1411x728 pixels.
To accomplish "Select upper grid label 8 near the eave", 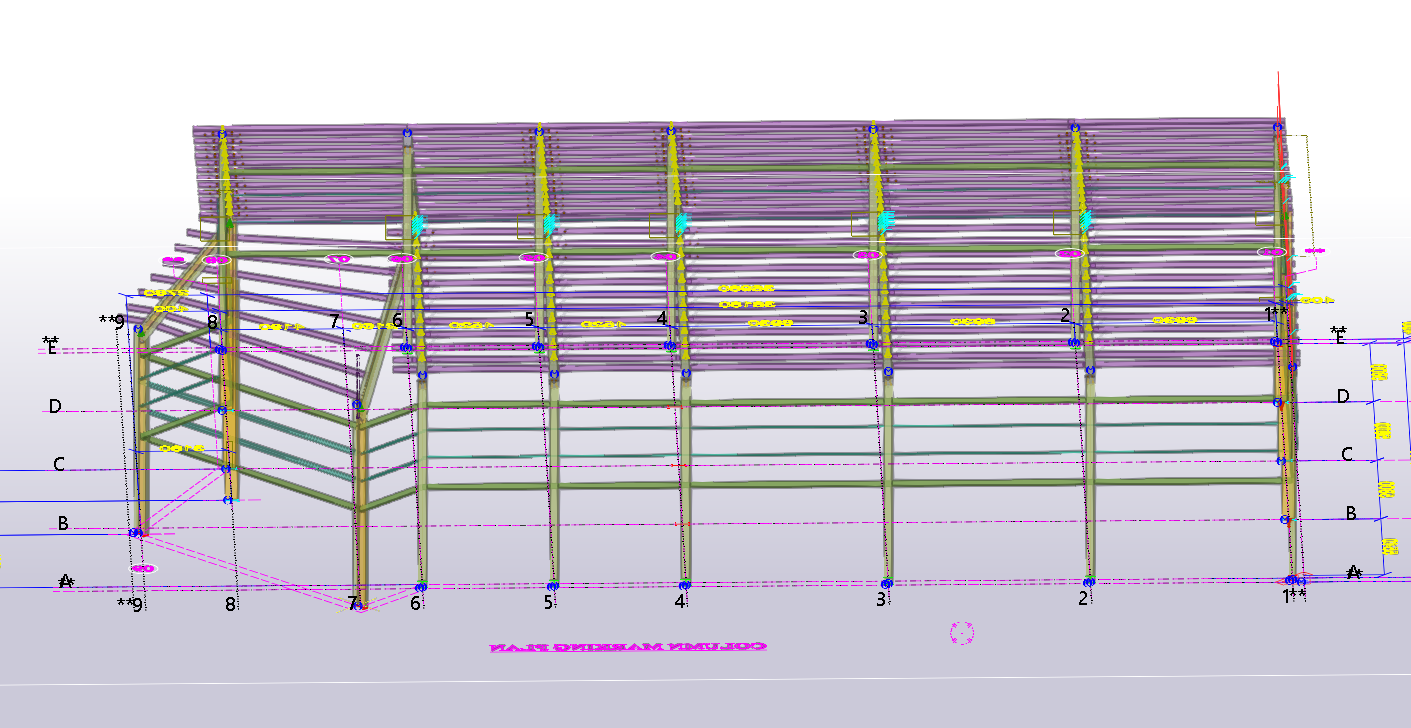I will [x=212, y=322].
